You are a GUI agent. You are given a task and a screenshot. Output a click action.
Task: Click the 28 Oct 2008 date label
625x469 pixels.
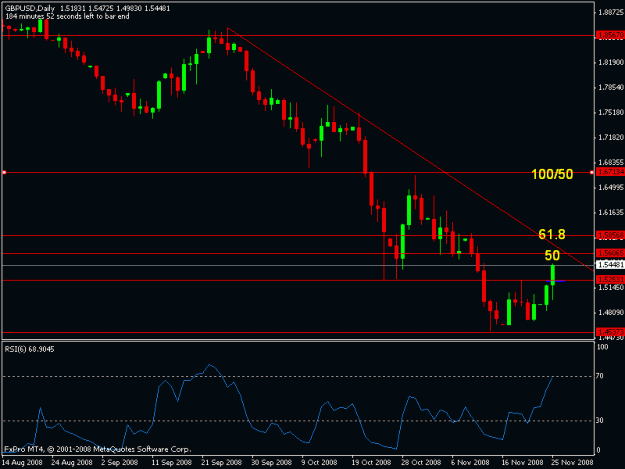click(421, 463)
